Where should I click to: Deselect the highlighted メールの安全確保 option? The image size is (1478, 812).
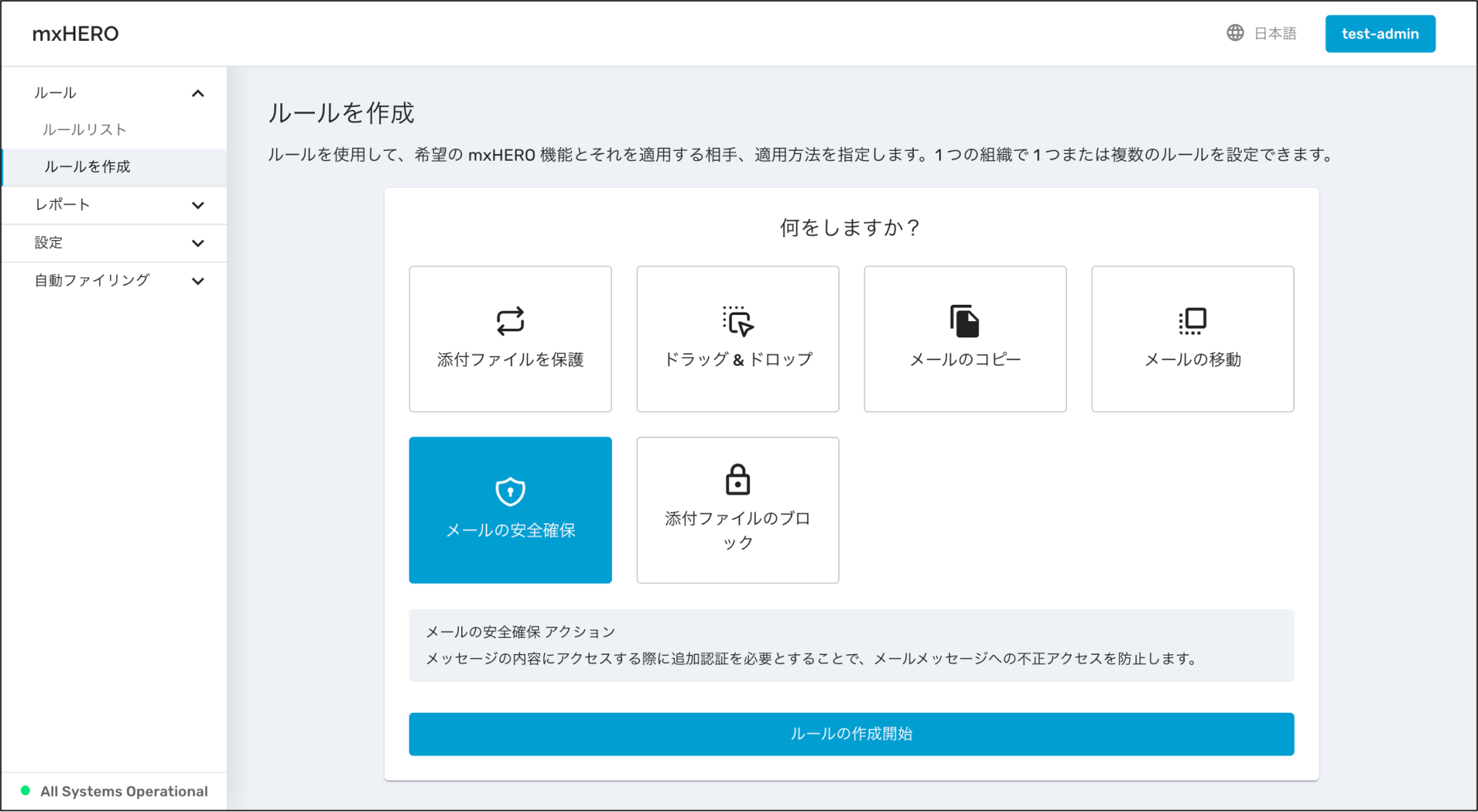pos(510,510)
